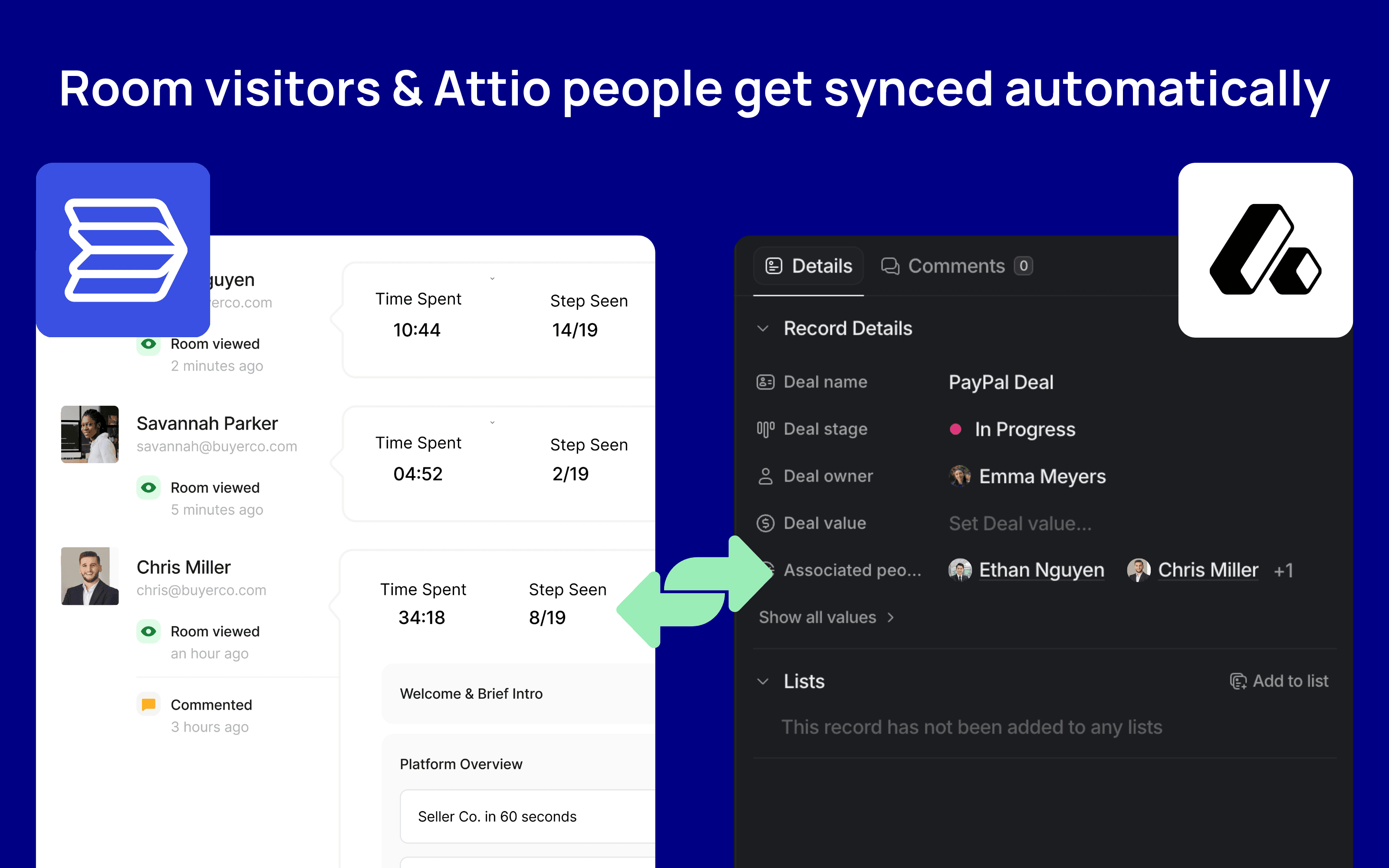Screen dimensions: 1389x868
Task: Click Chris Miller's Room viewed eye icon
Action: pyautogui.click(x=148, y=631)
